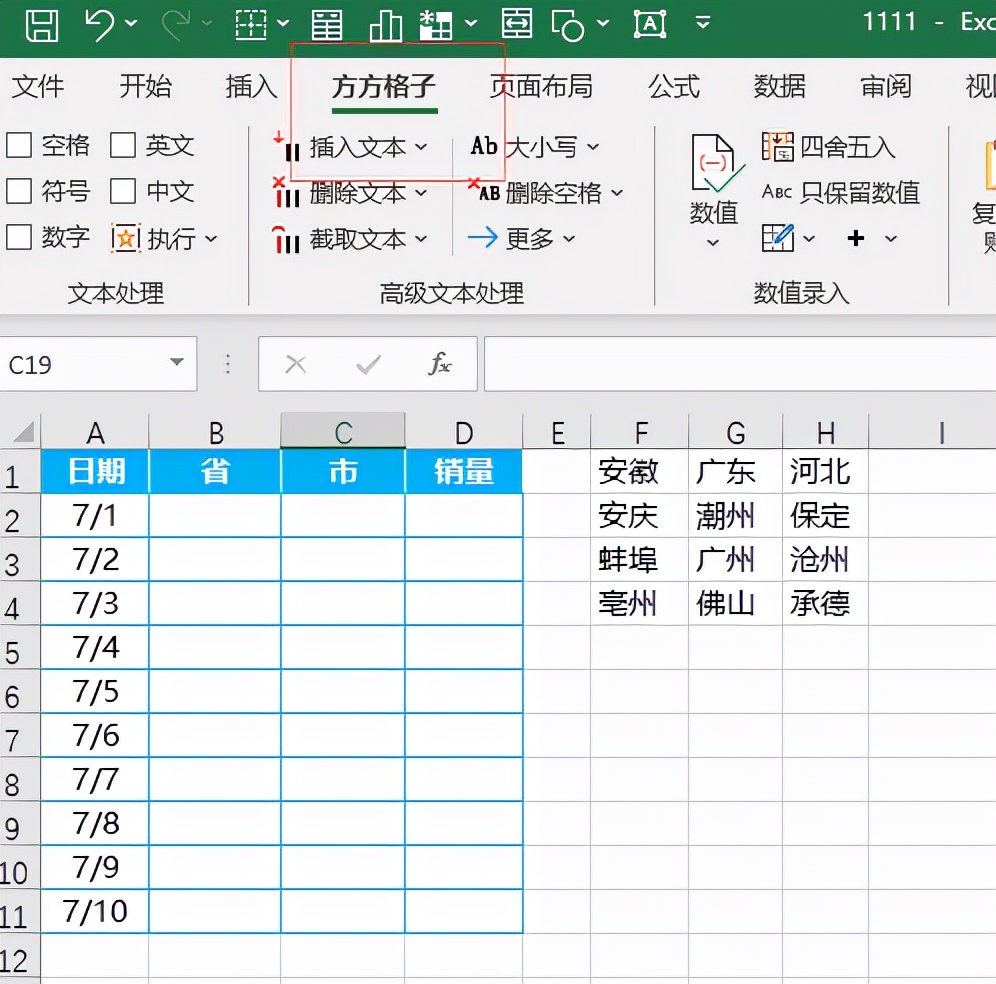Screen dimensions: 996x984
Task: Switch to the 页面布局 tab
Action: [541, 86]
